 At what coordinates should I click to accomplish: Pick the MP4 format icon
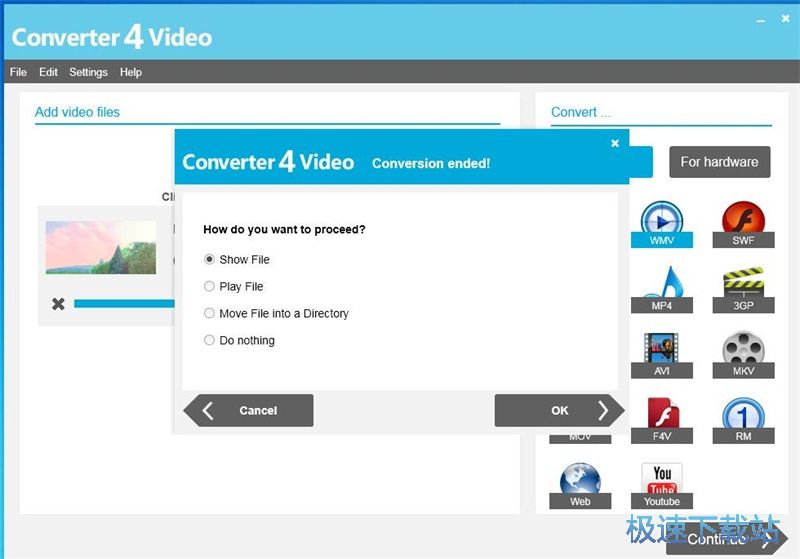point(662,289)
